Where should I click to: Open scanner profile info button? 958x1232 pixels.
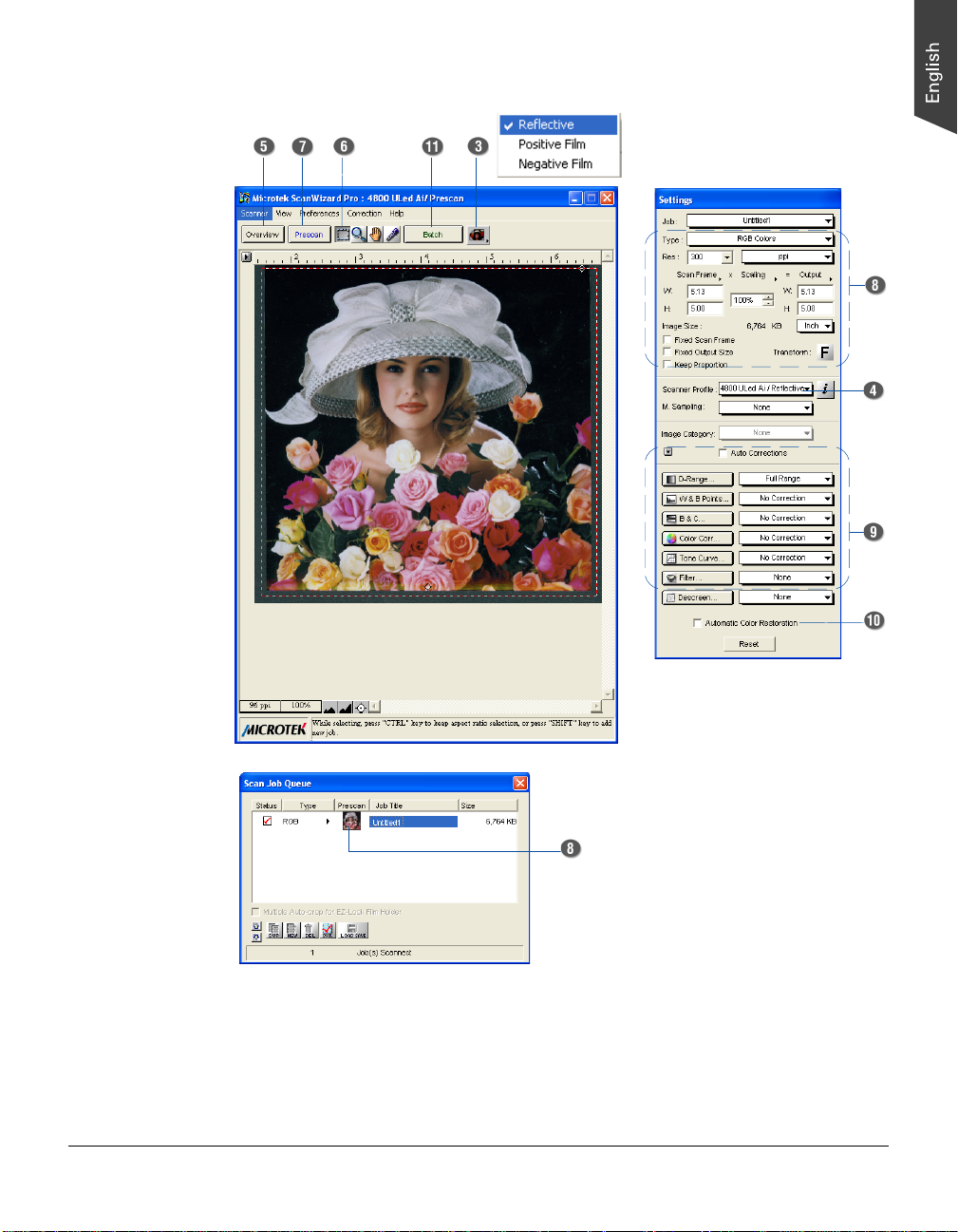point(826,389)
